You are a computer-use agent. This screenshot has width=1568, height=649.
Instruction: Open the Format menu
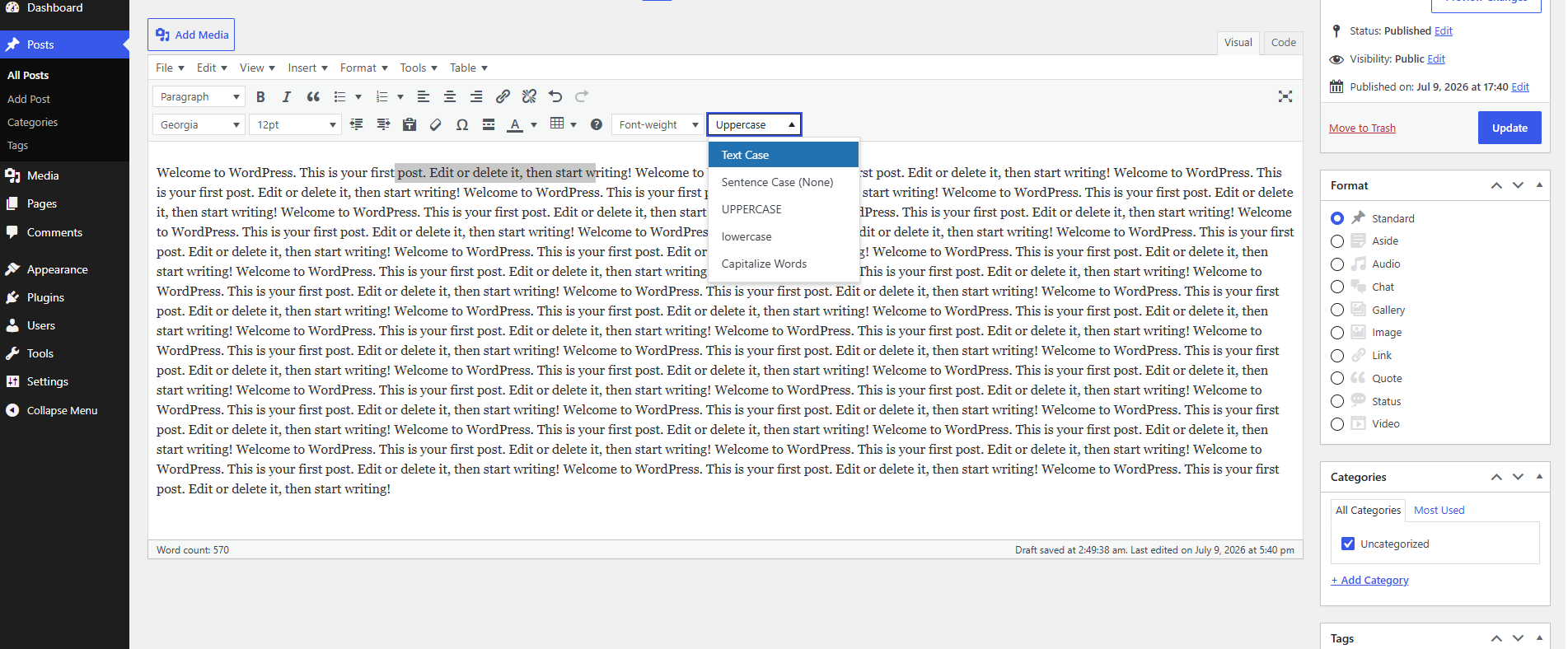click(363, 68)
